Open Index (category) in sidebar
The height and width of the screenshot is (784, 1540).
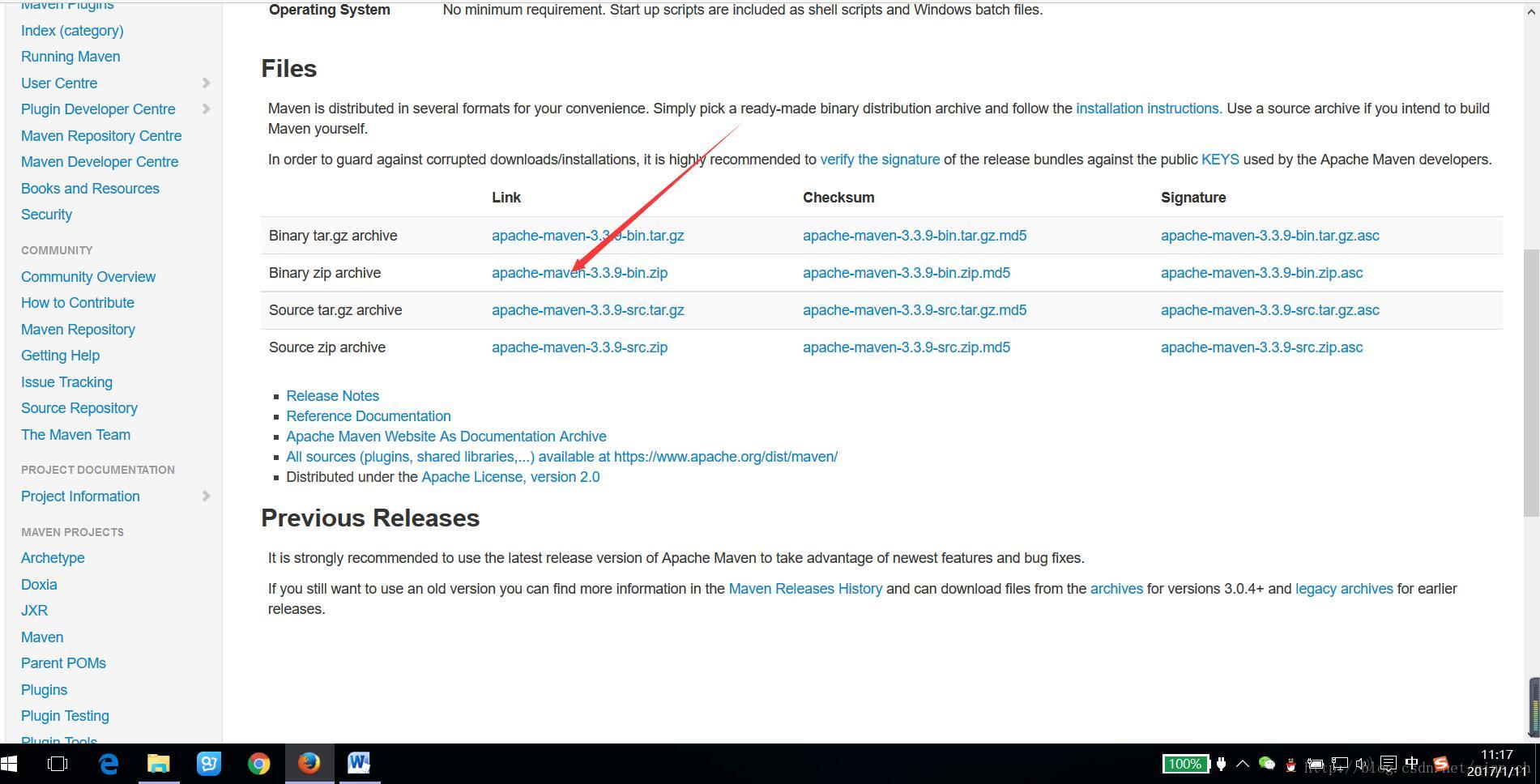point(72,31)
